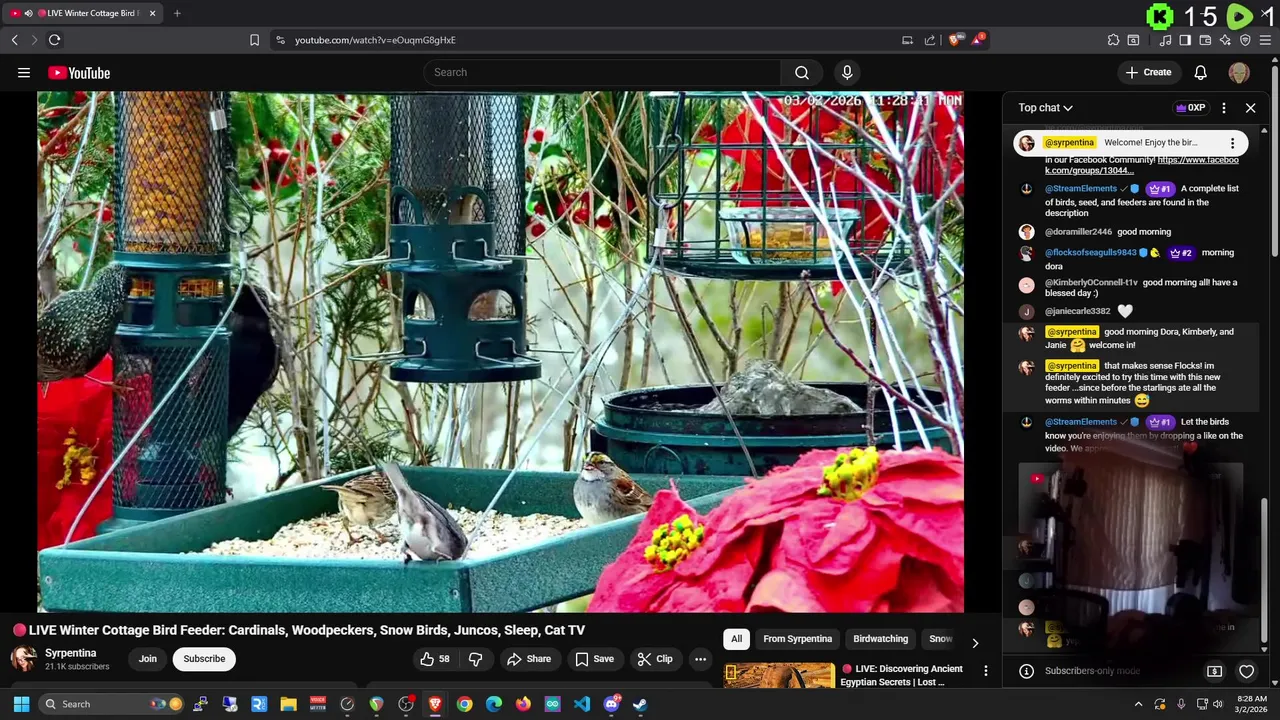The image size is (1280, 720).
Task: Subscribe to Syrpentina
Action: coord(204,659)
